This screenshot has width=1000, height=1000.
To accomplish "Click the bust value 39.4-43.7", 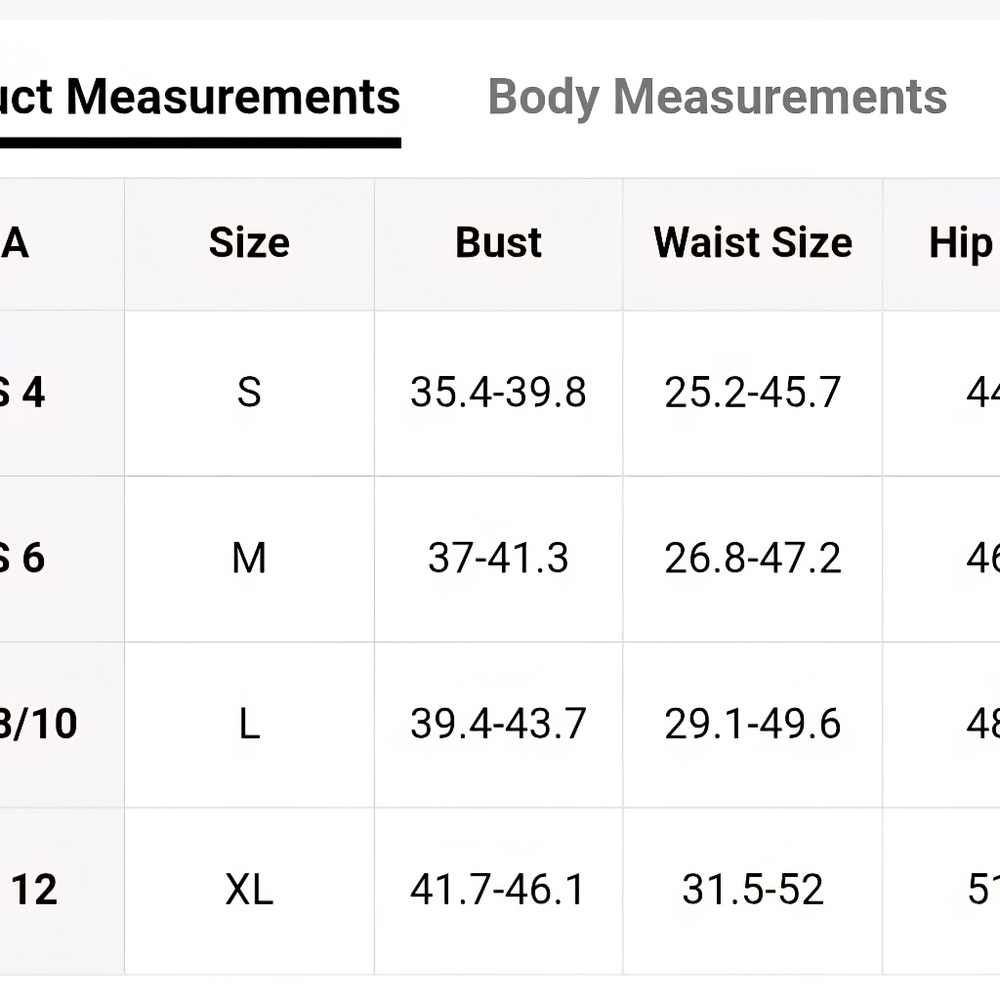I will (498, 724).
